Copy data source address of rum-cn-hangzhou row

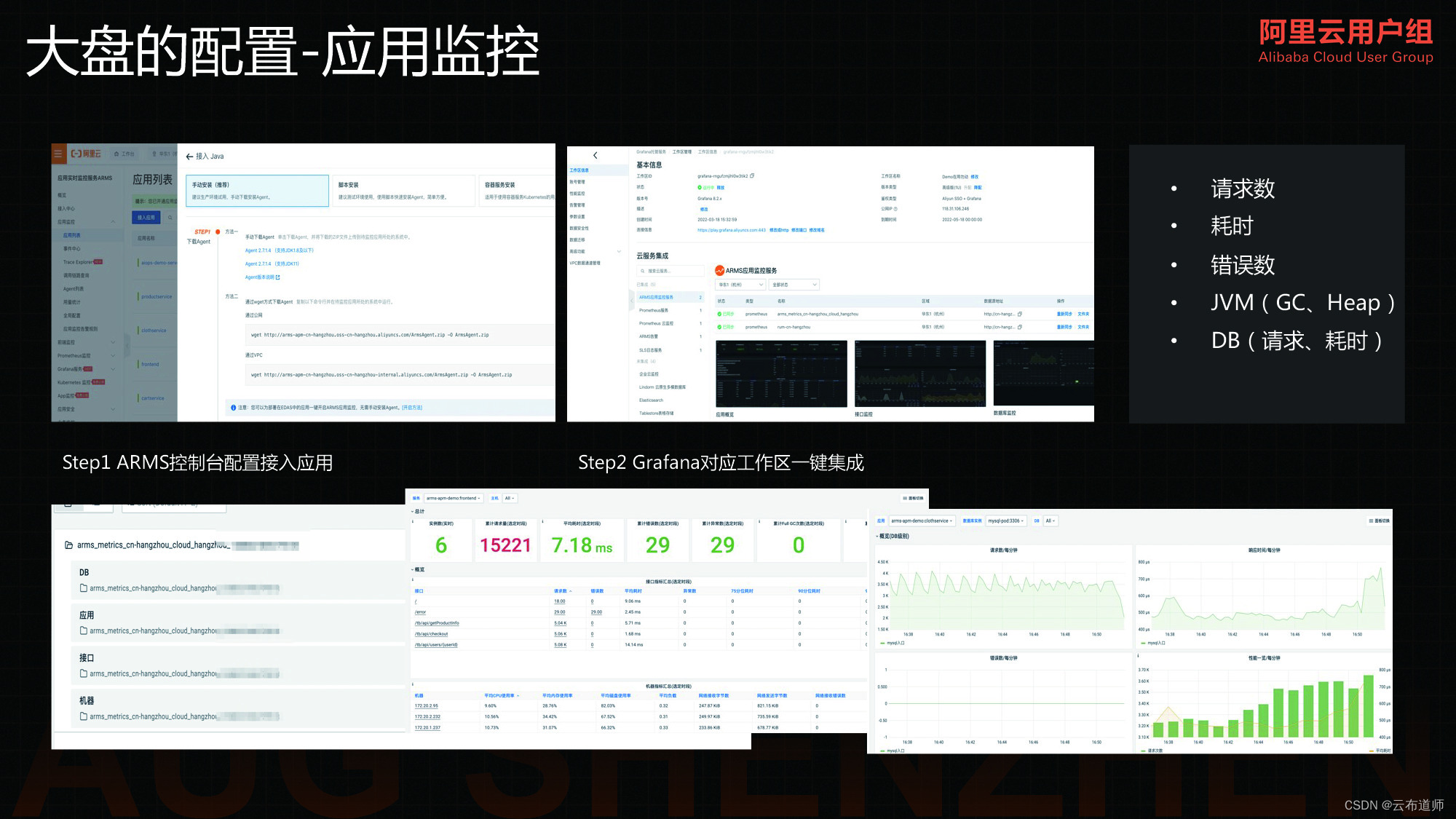(x=1020, y=328)
